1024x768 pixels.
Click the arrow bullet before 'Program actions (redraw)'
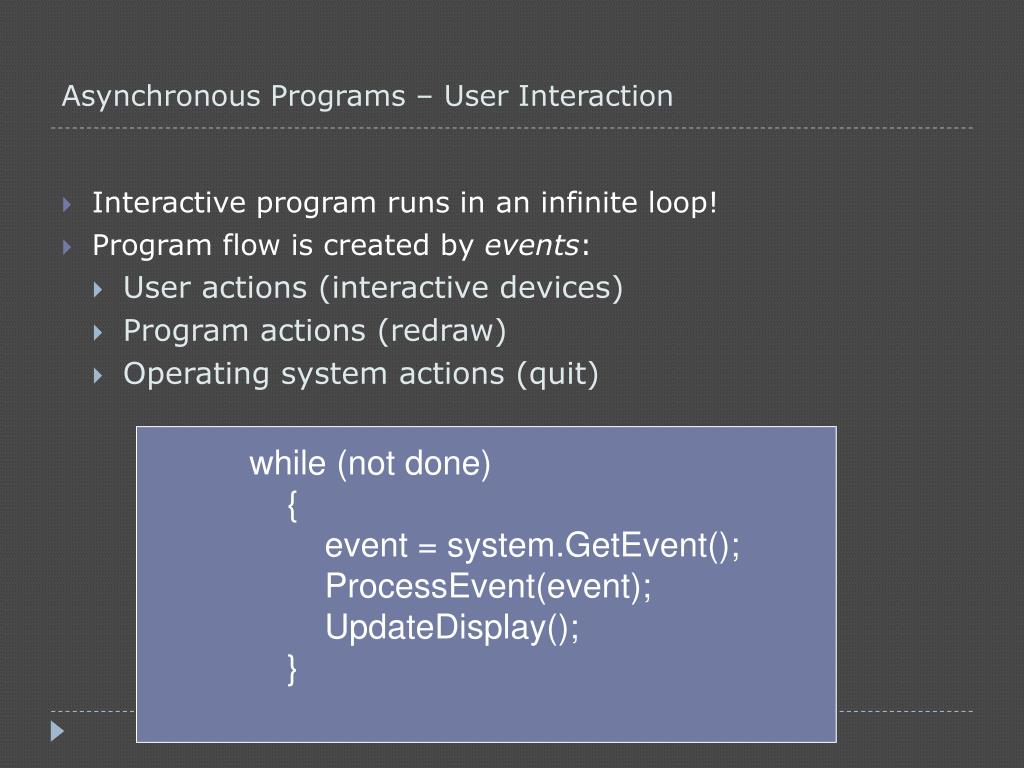[98, 332]
